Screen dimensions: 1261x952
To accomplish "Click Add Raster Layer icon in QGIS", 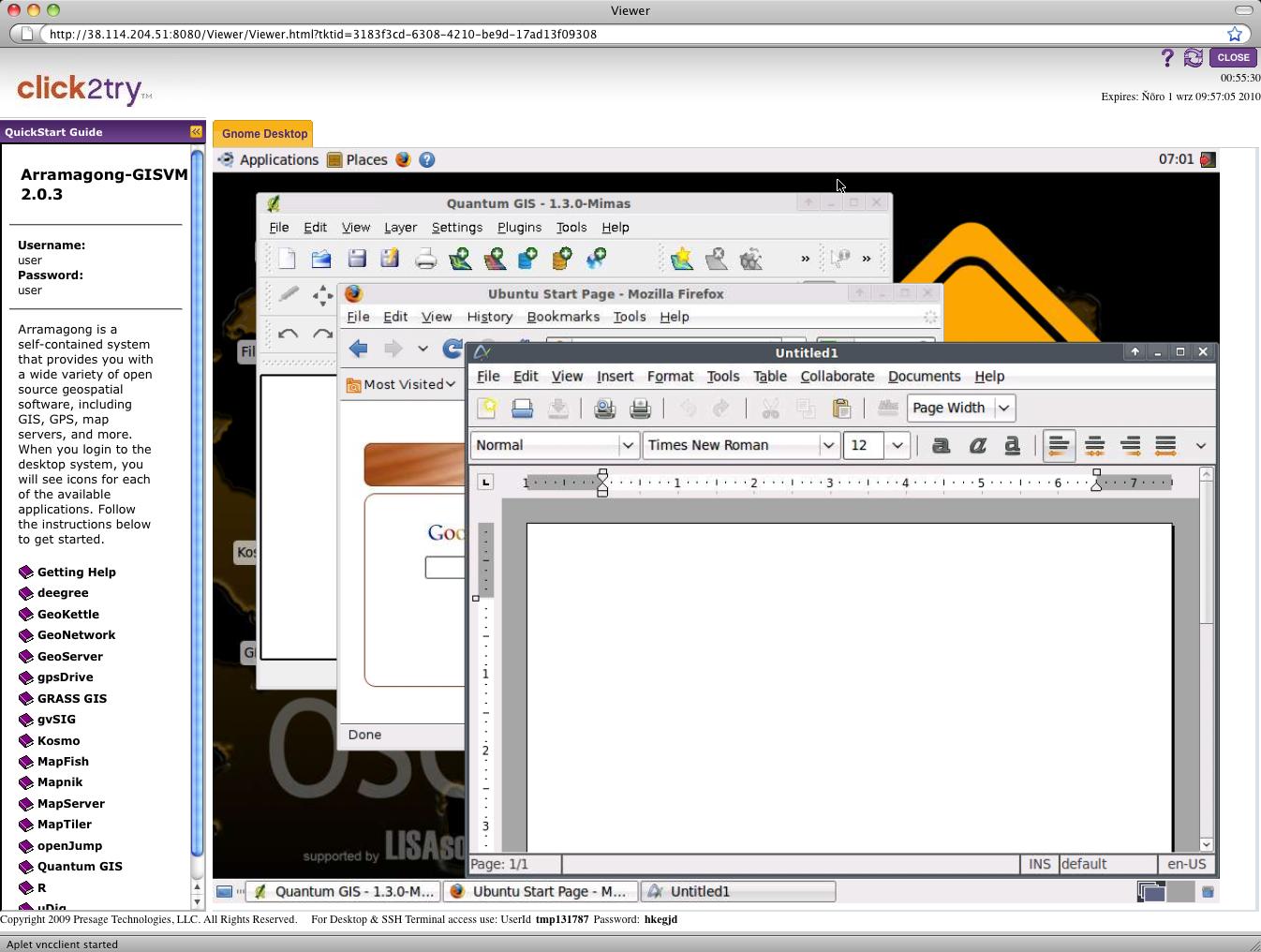I will click(495, 259).
